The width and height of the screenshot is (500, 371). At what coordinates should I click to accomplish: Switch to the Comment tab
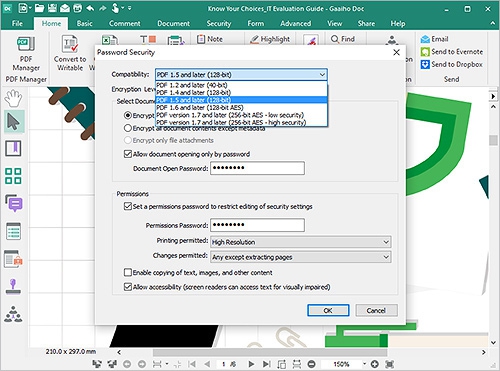(125, 23)
